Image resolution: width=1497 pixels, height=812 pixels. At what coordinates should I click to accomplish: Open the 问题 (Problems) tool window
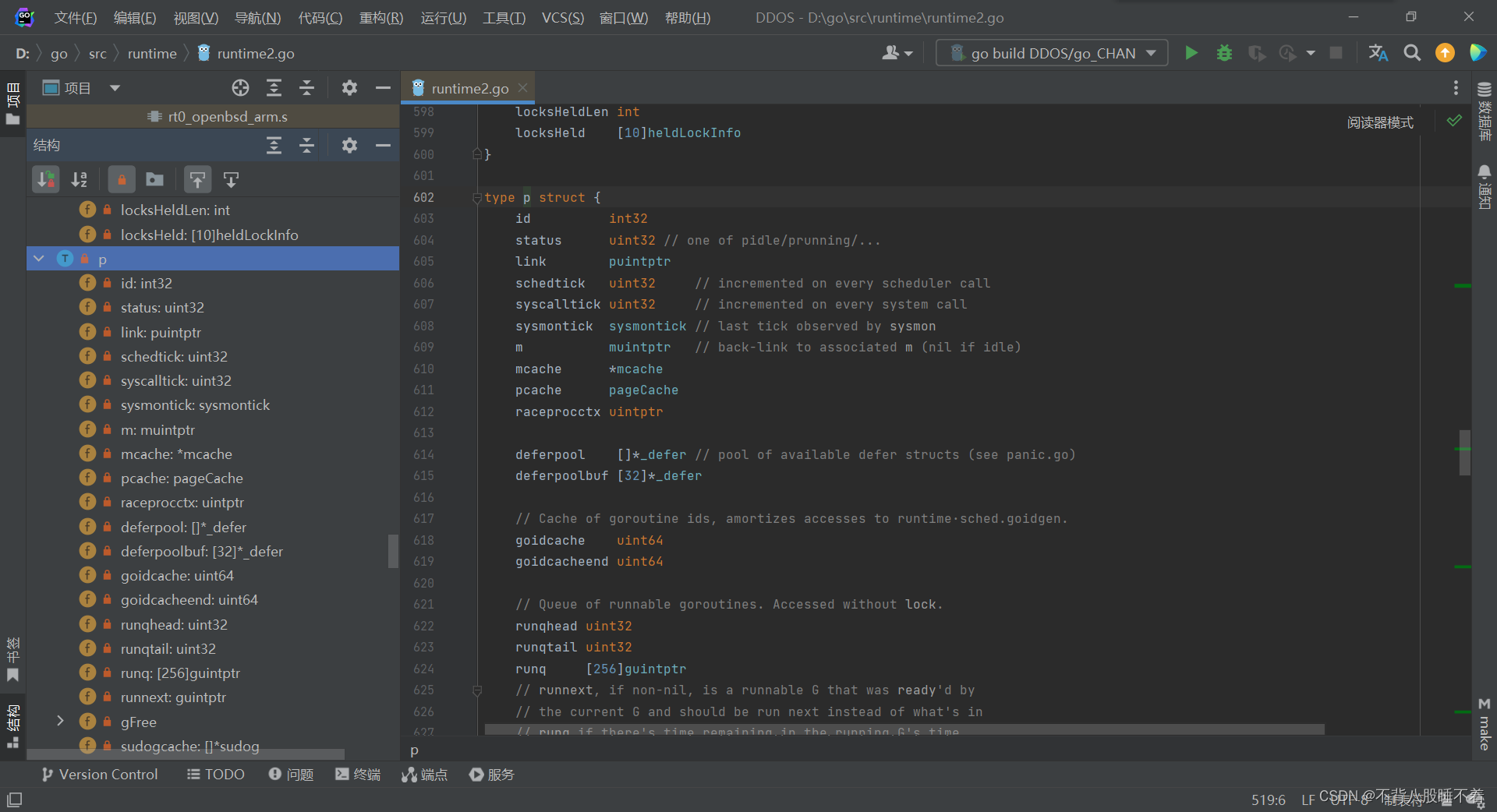(291, 775)
